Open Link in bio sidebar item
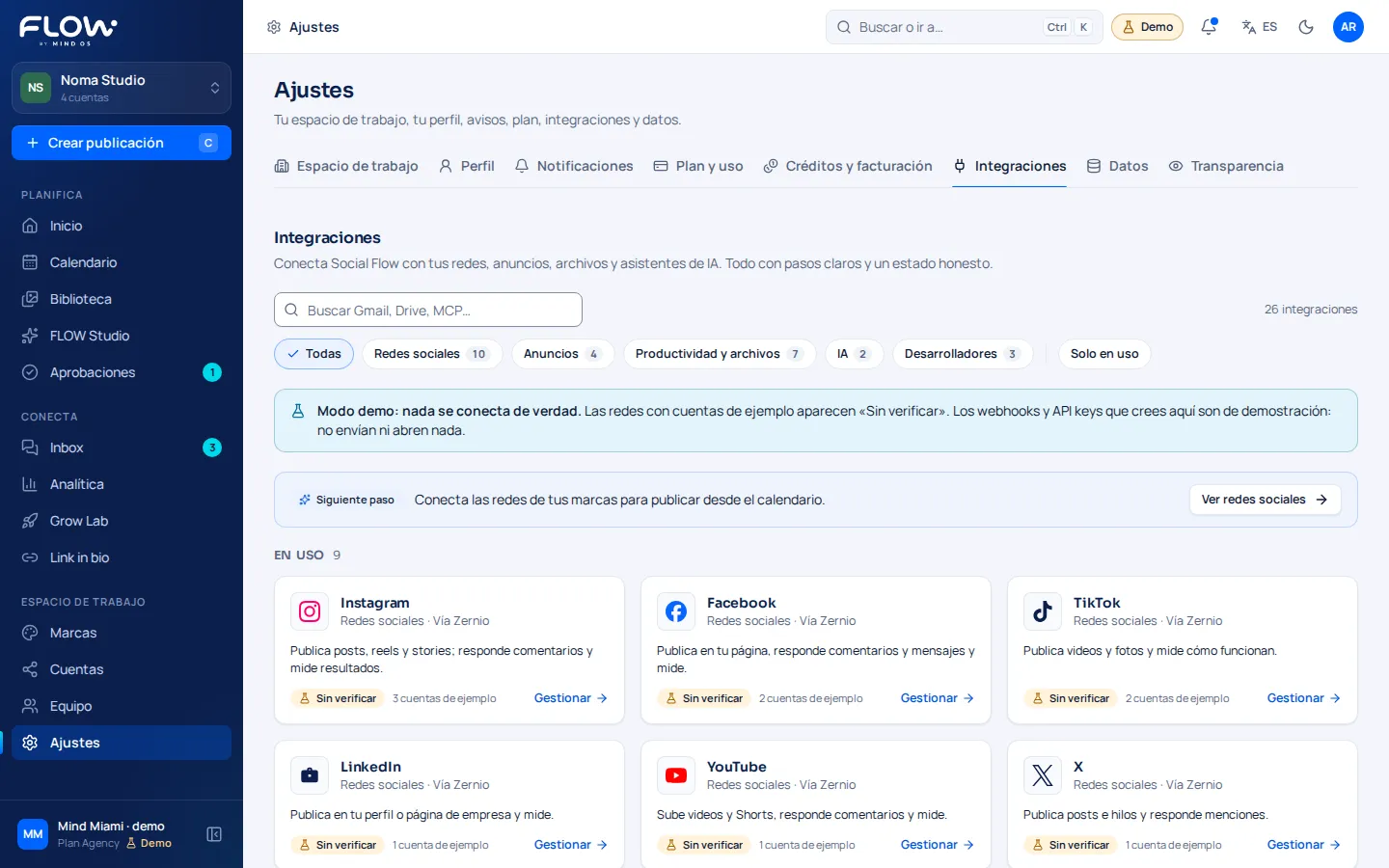Screen dimensions: 1389x868 [x=122, y=557]
